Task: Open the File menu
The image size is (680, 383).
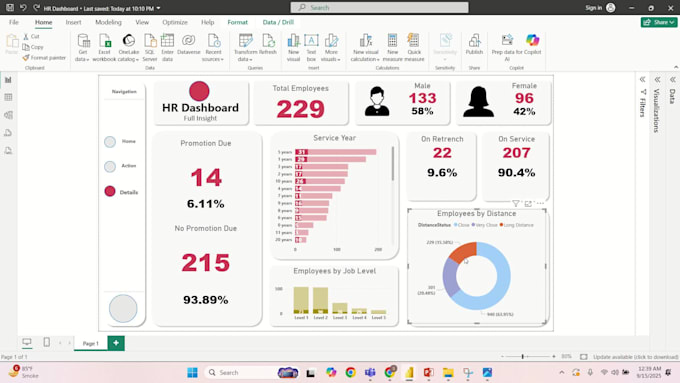Action: click(x=14, y=22)
